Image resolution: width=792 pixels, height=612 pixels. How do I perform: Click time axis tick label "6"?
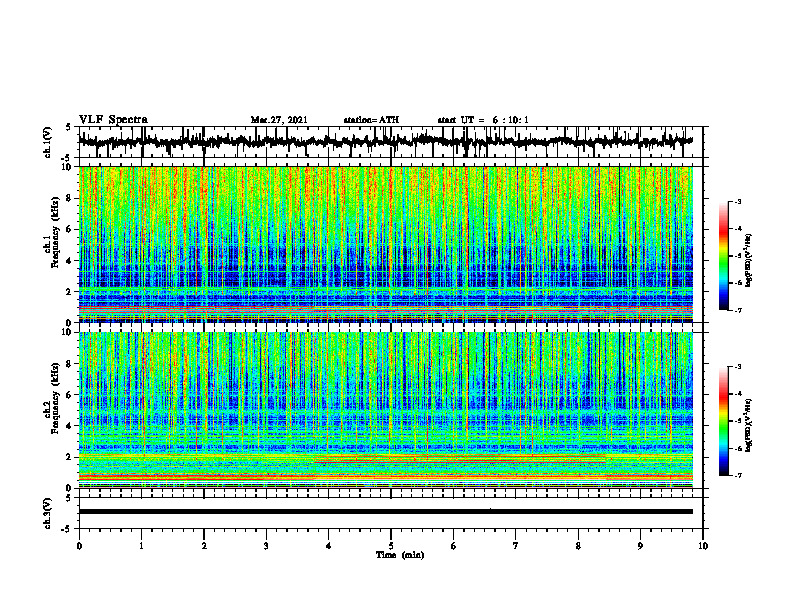point(454,546)
